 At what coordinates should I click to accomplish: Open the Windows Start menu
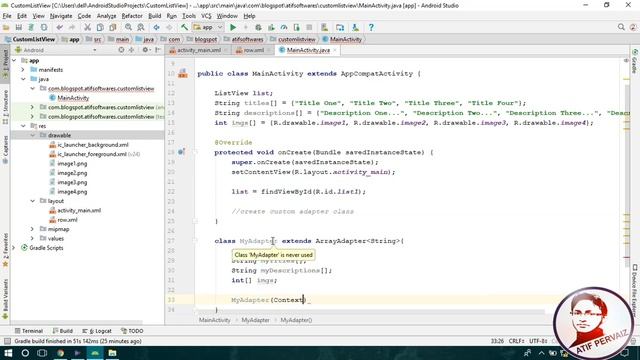tap(8, 353)
